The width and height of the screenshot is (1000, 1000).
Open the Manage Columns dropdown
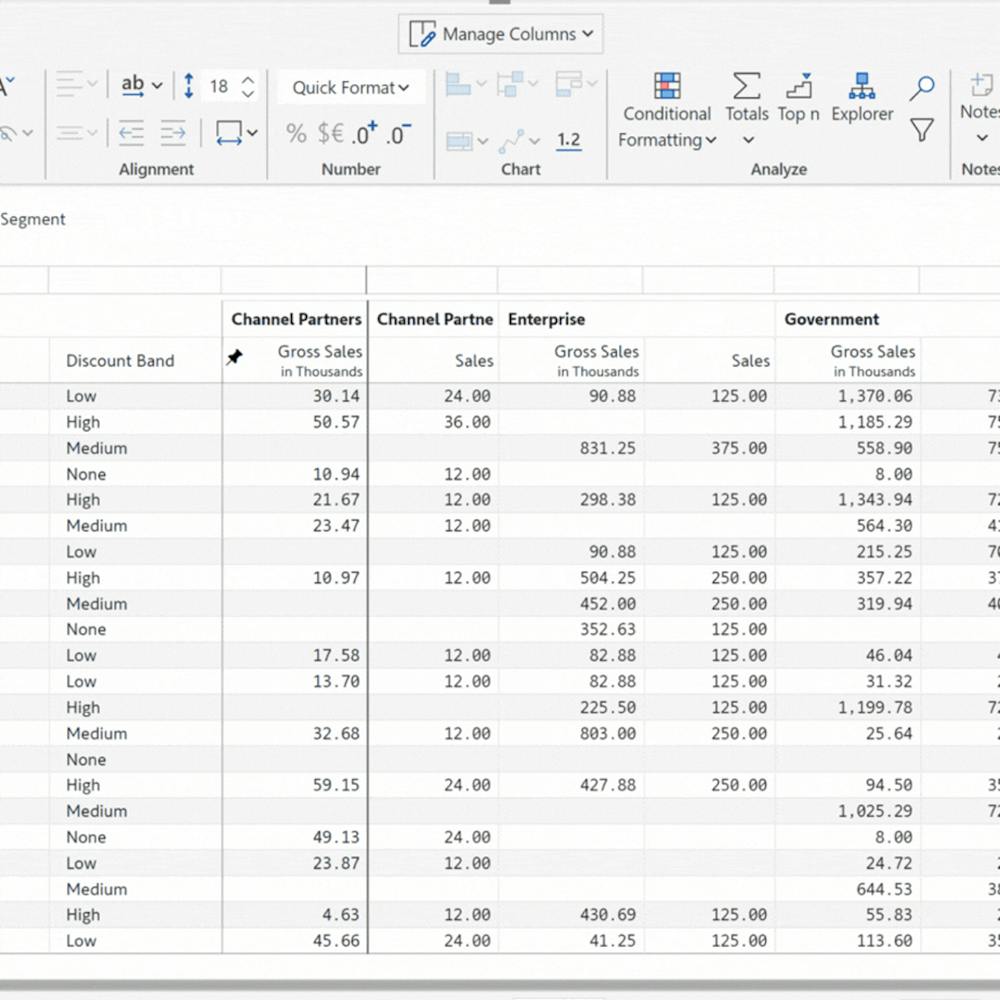500,34
